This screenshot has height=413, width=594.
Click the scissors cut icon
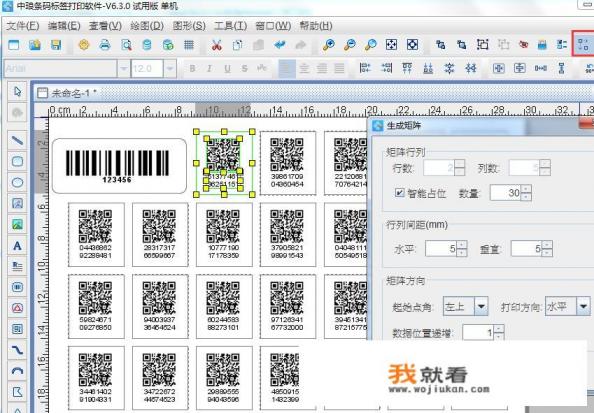(x=216, y=45)
